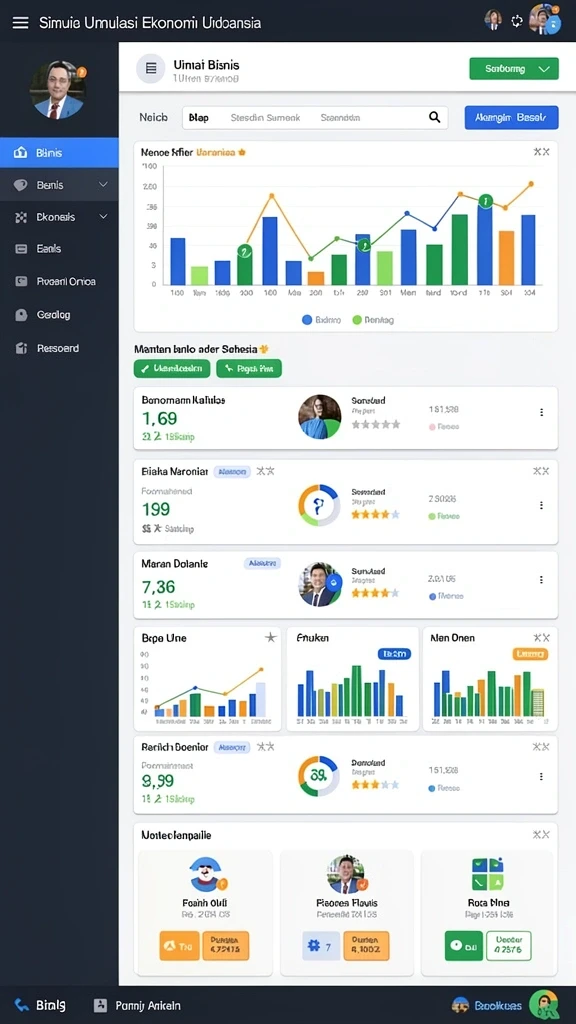Click the donut chart on Biaka Naroniar card
This screenshot has width=576, height=1024.
pyautogui.click(x=319, y=505)
